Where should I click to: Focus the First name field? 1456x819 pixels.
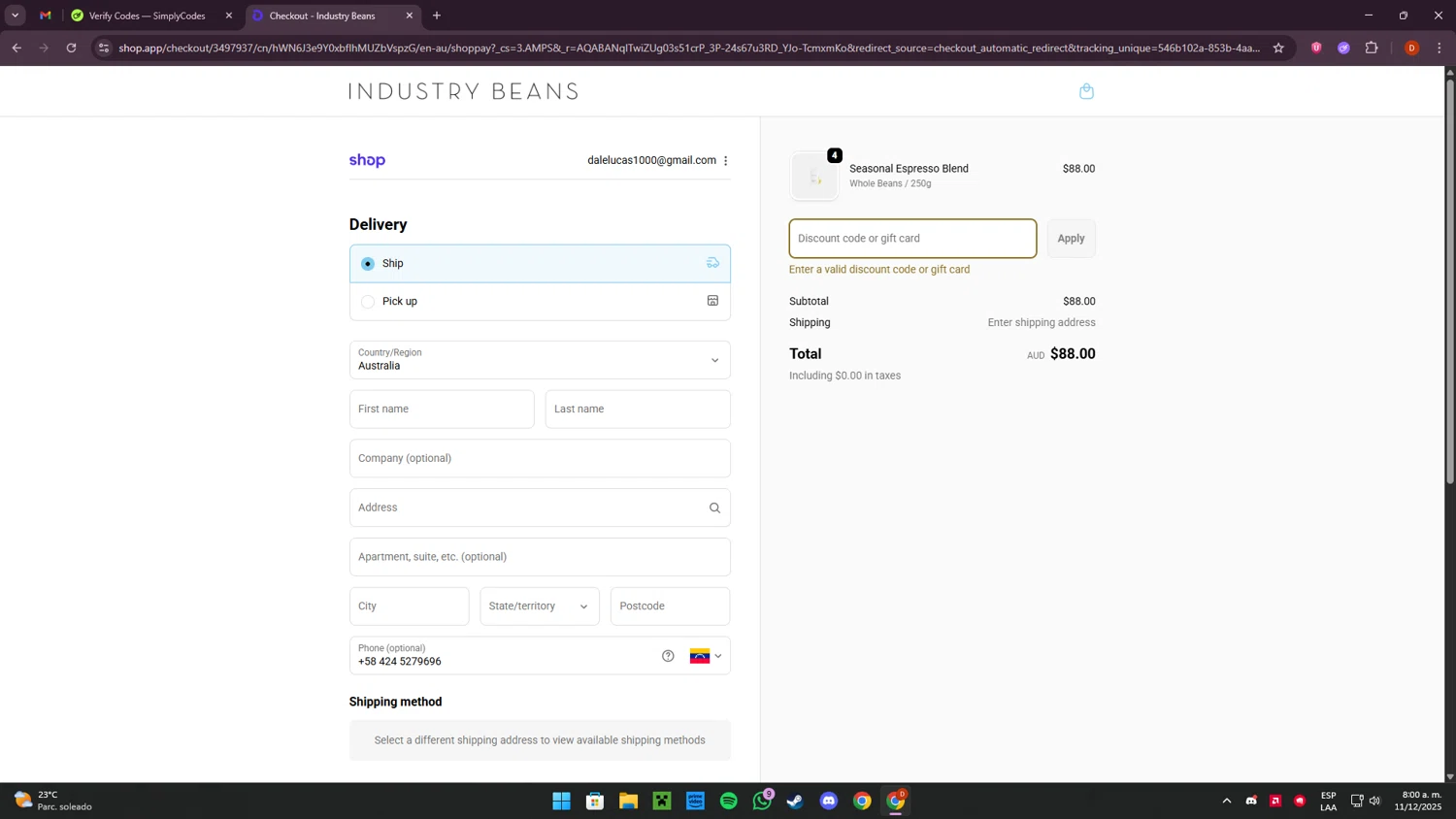[x=442, y=409]
